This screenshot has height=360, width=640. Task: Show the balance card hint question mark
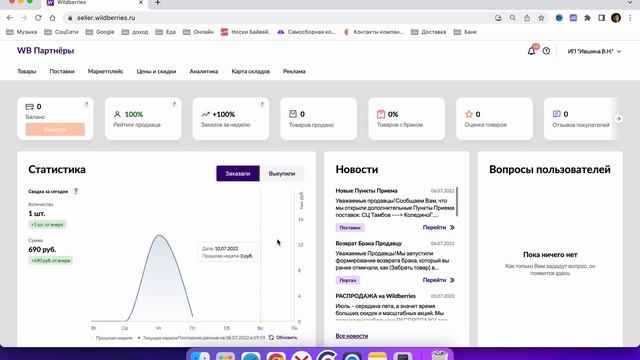pyautogui.click(x=87, y=104)
